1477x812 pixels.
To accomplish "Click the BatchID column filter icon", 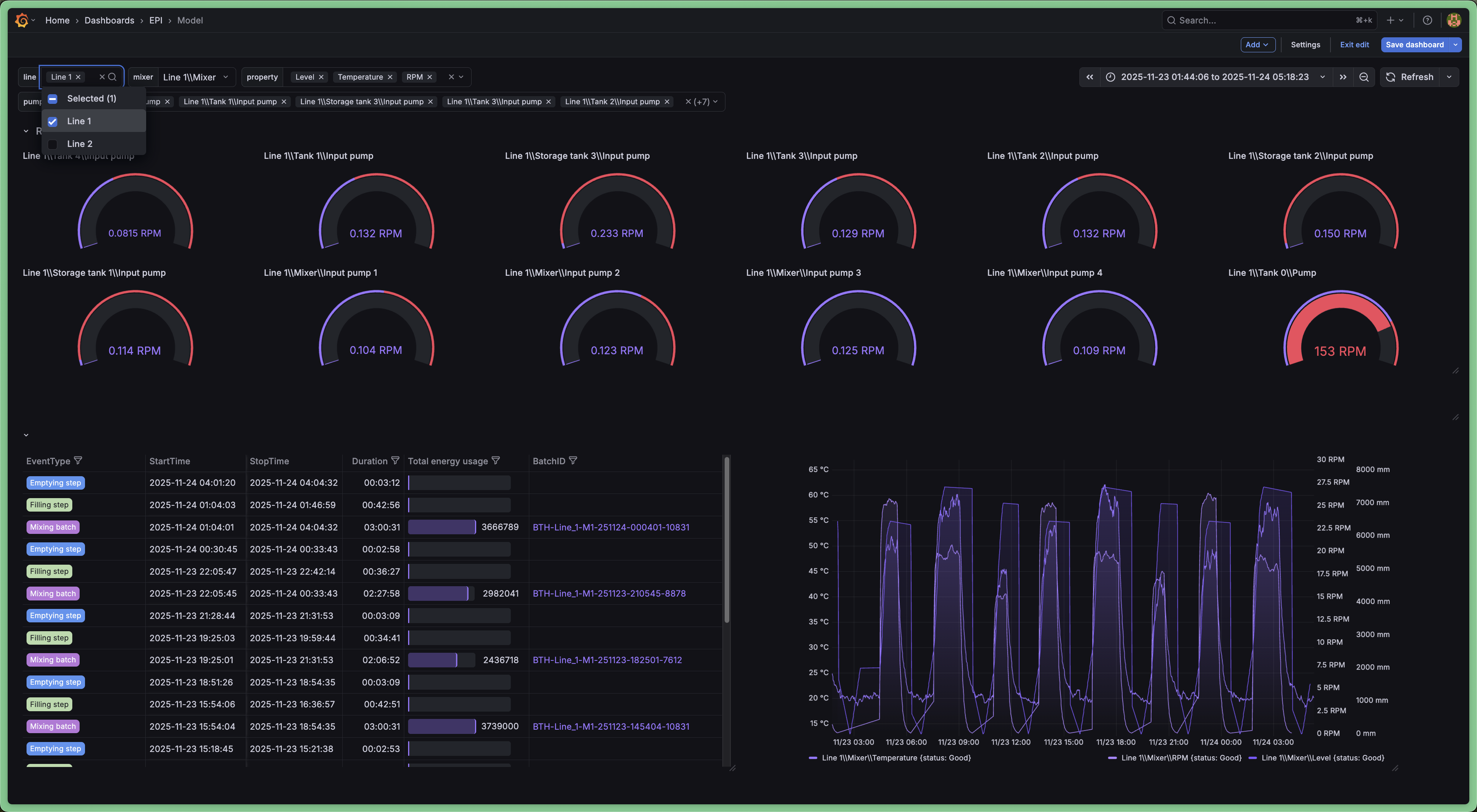I will click(573, 460).
